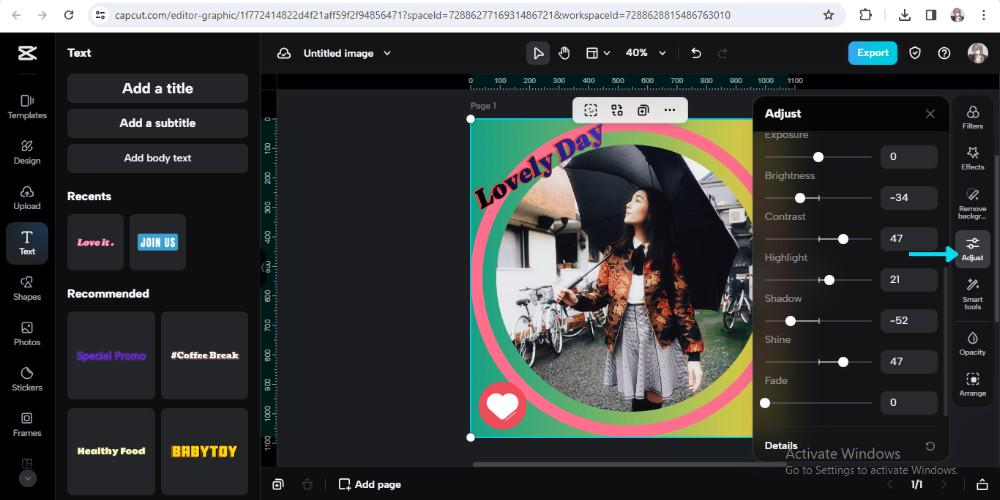1000x500 pixels.
Task: Click the shield privacy icon
Action: [915, 54]
